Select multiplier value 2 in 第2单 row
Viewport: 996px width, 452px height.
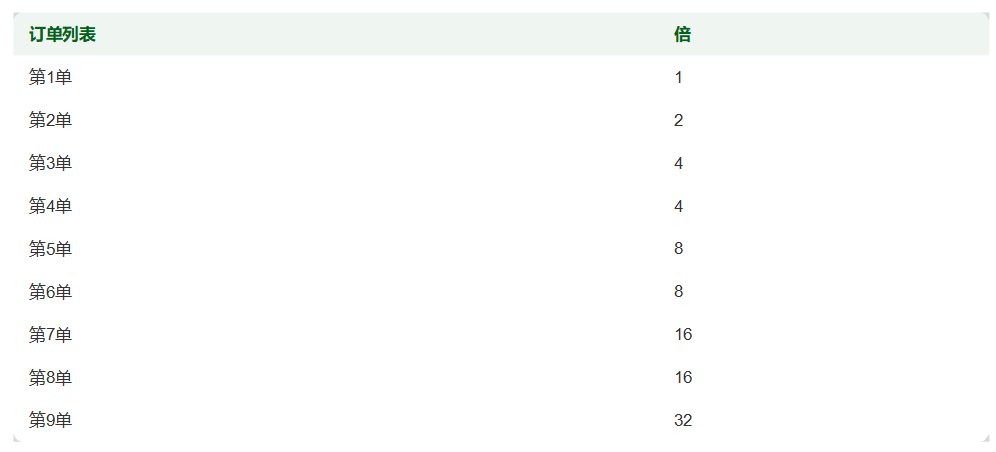[x=678, y=121]
